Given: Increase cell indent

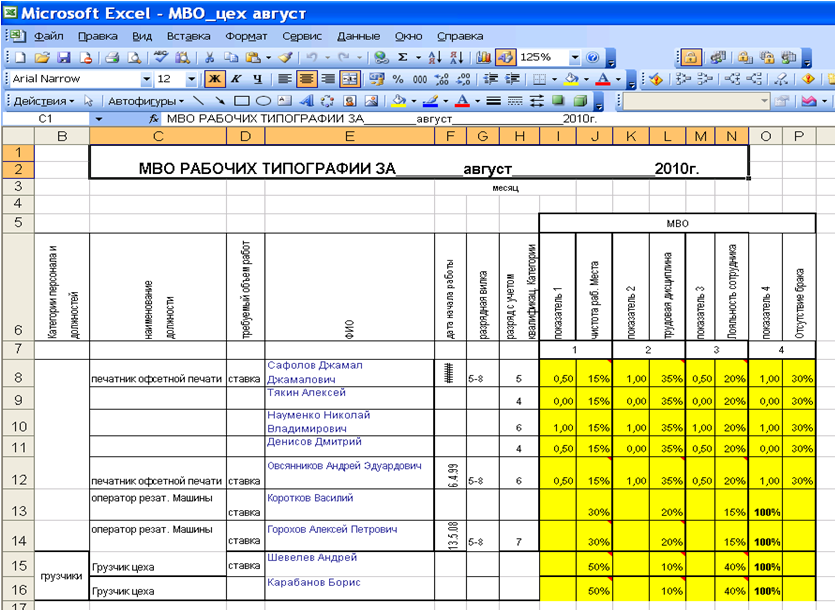Looking at the screenshot, I should [512, 79].
